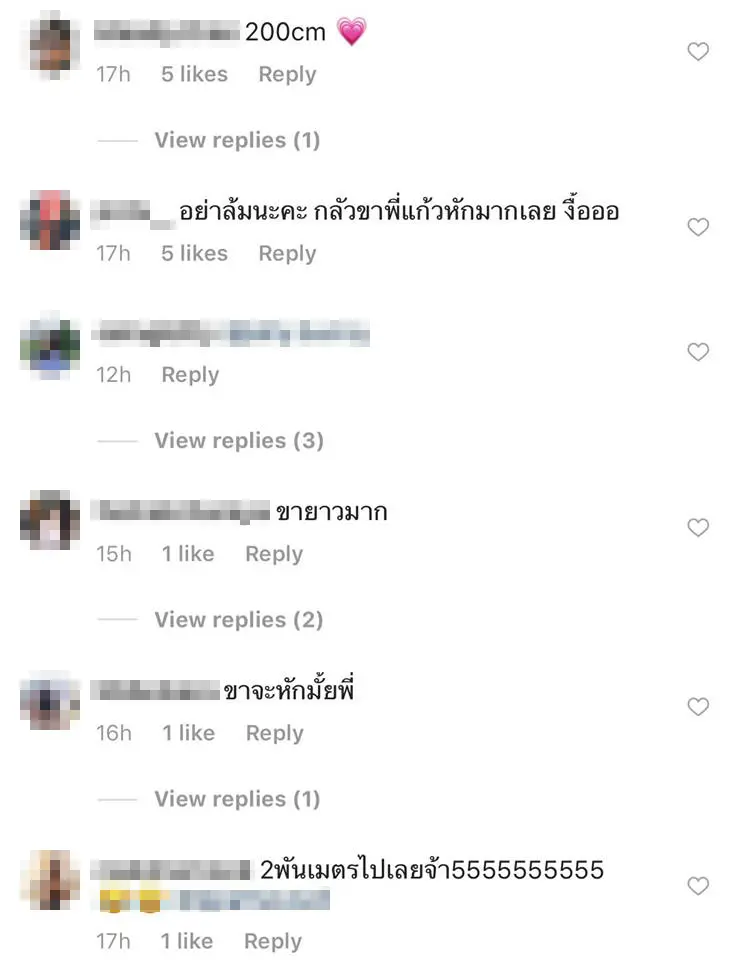Viewport: 749px width, 960px height.
Task: Reply to the 12h blurred comment
Action: [x=190, y=375]
